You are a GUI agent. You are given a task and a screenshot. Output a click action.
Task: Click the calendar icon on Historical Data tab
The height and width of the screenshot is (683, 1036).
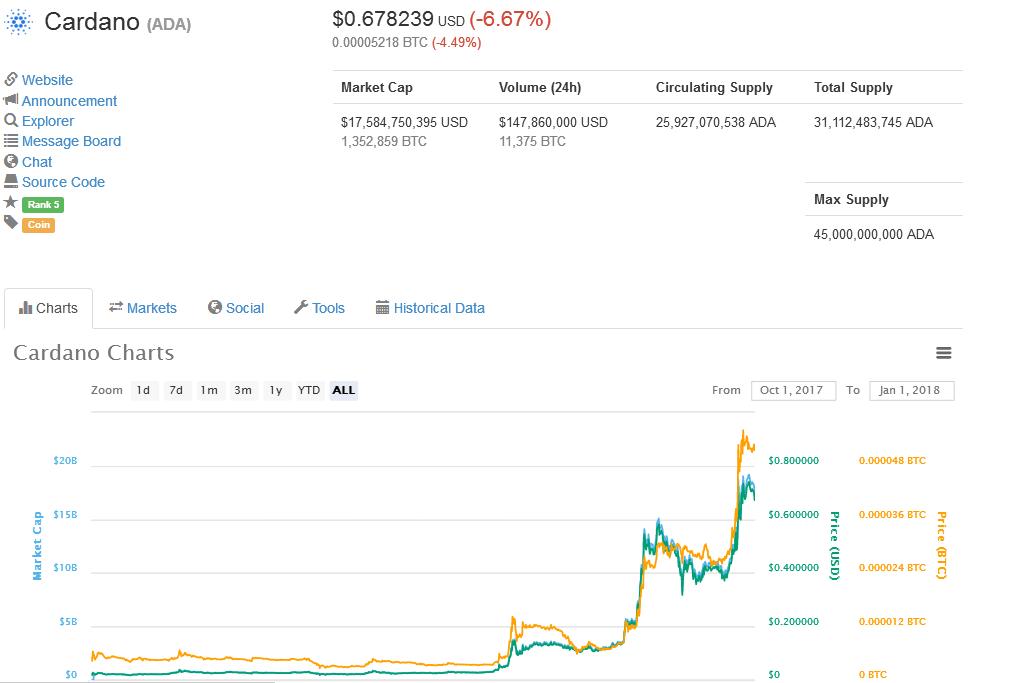[x=382, y=308]
